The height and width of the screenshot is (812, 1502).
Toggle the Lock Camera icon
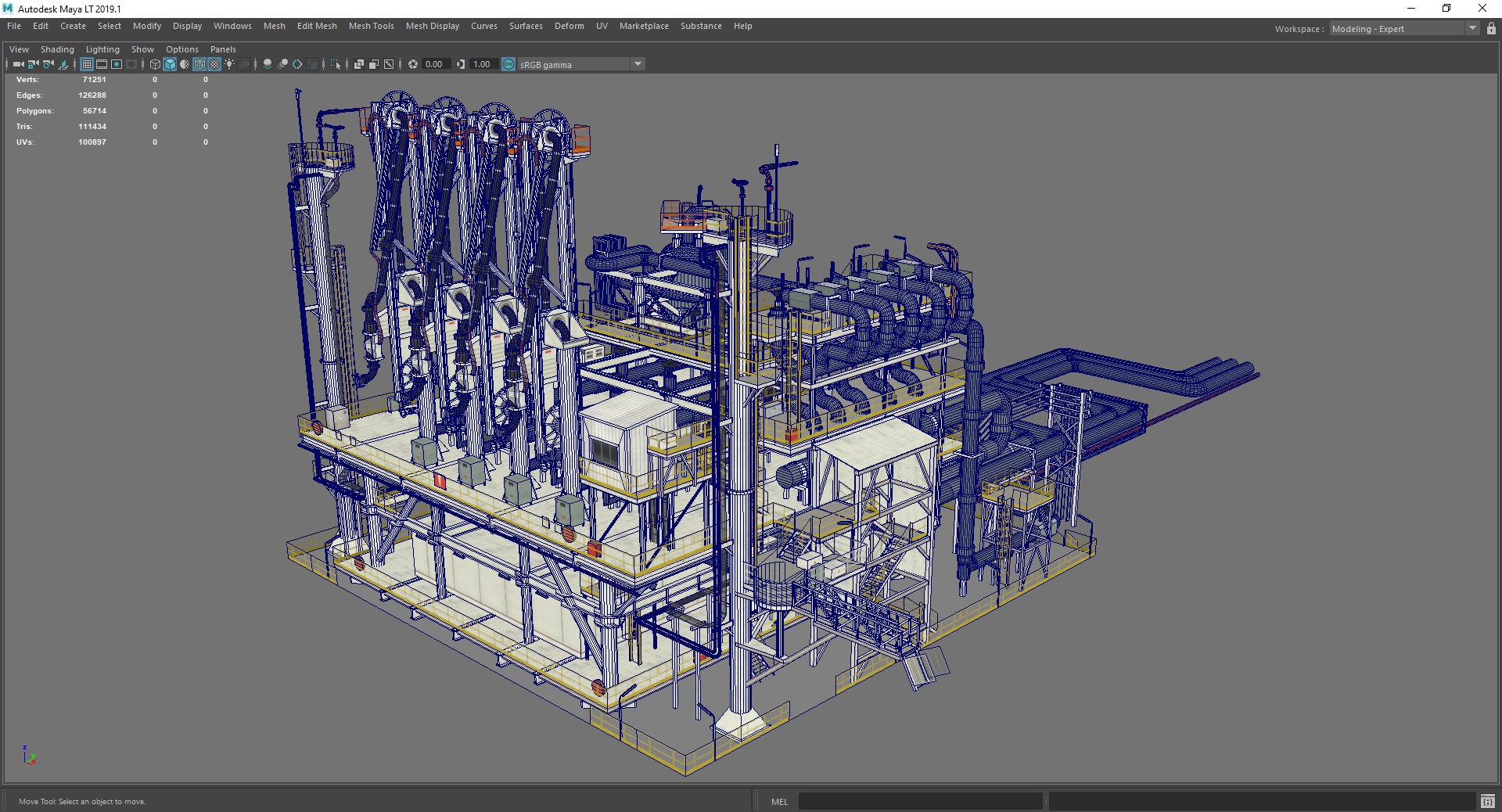tap(33, 64)
